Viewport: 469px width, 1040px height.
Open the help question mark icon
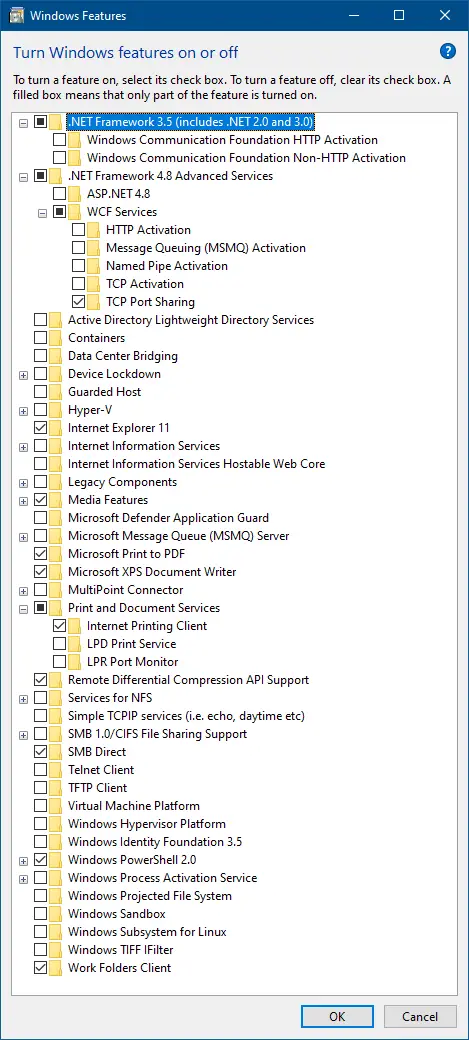(x=448, y=51)
